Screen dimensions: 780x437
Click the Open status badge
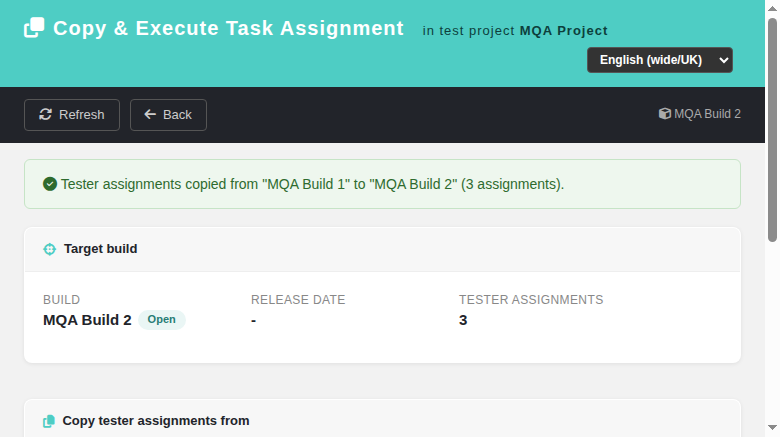point(162,320)
